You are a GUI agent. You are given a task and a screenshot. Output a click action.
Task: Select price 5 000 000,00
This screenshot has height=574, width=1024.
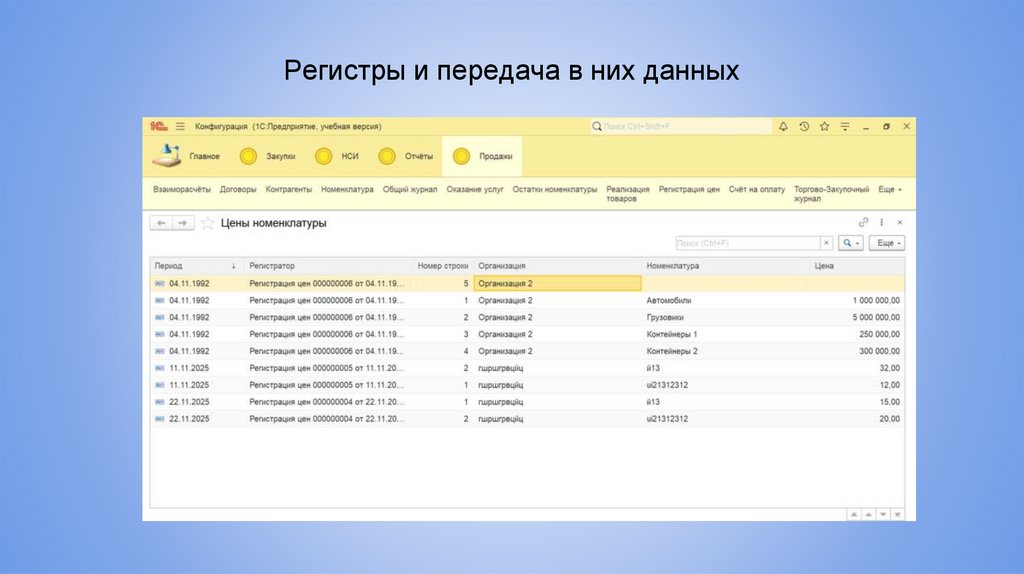pos(876,317)
